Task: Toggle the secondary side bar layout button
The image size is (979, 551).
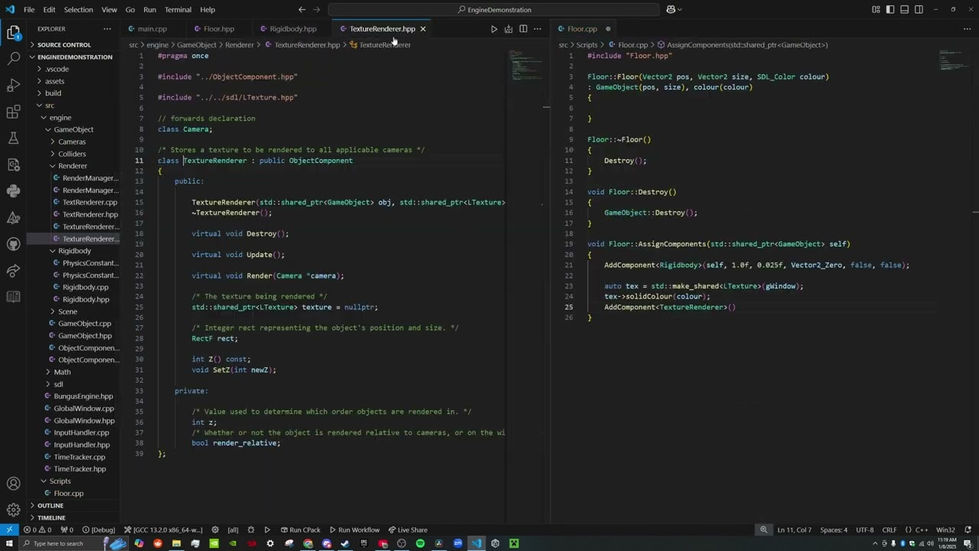Action: [919, 9]
